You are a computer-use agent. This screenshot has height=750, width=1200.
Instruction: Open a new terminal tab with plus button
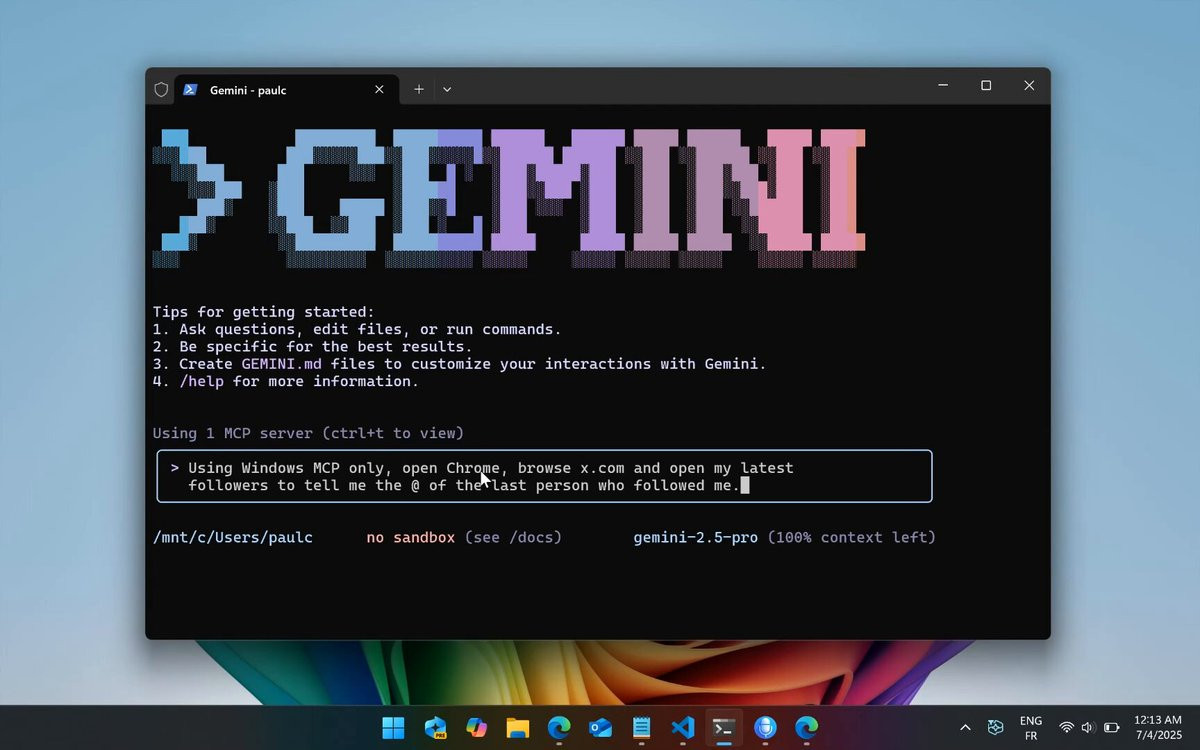(x=419, y=89)
